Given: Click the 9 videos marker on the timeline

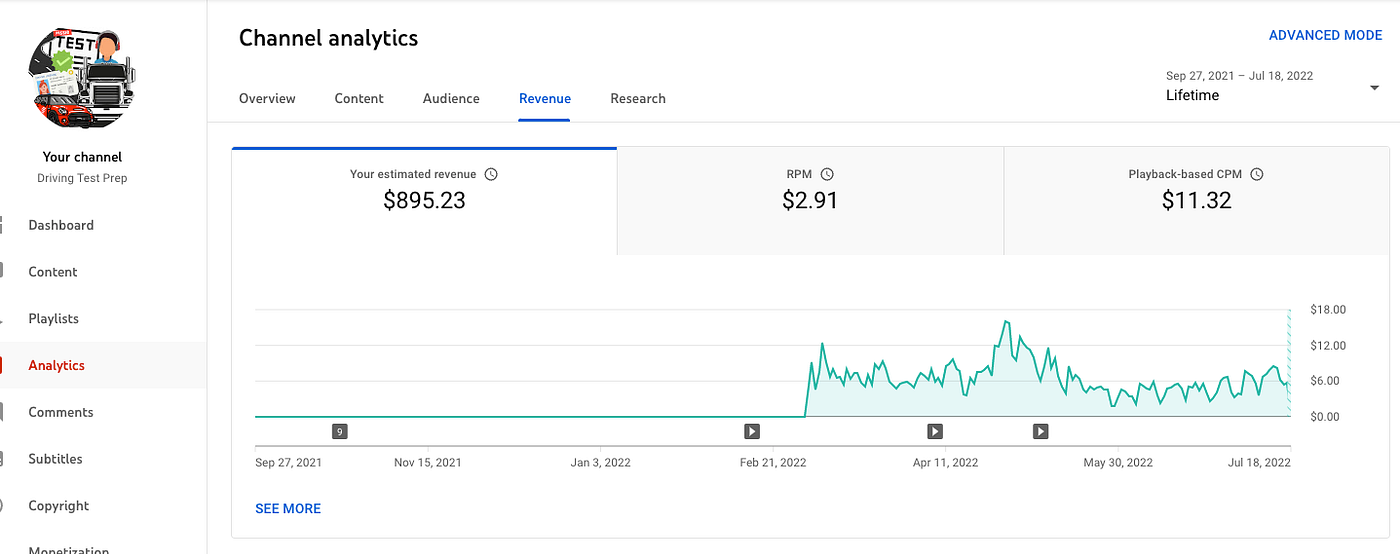Looking at the screenshot, I should pyautogui.click(x=340, y=432).
